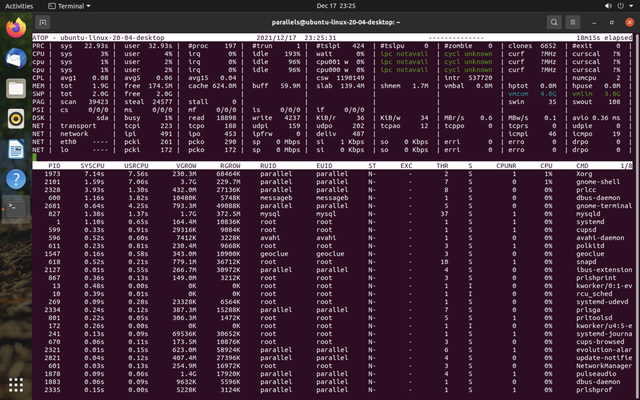
Task: Click the ATOP header hostname text
Action: tap(112, 38)
